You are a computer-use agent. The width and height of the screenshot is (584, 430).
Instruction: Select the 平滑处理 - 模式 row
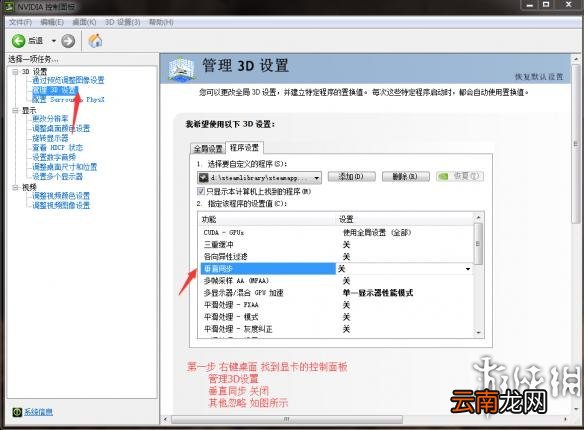pyautogui.click(x=337, y=317)
